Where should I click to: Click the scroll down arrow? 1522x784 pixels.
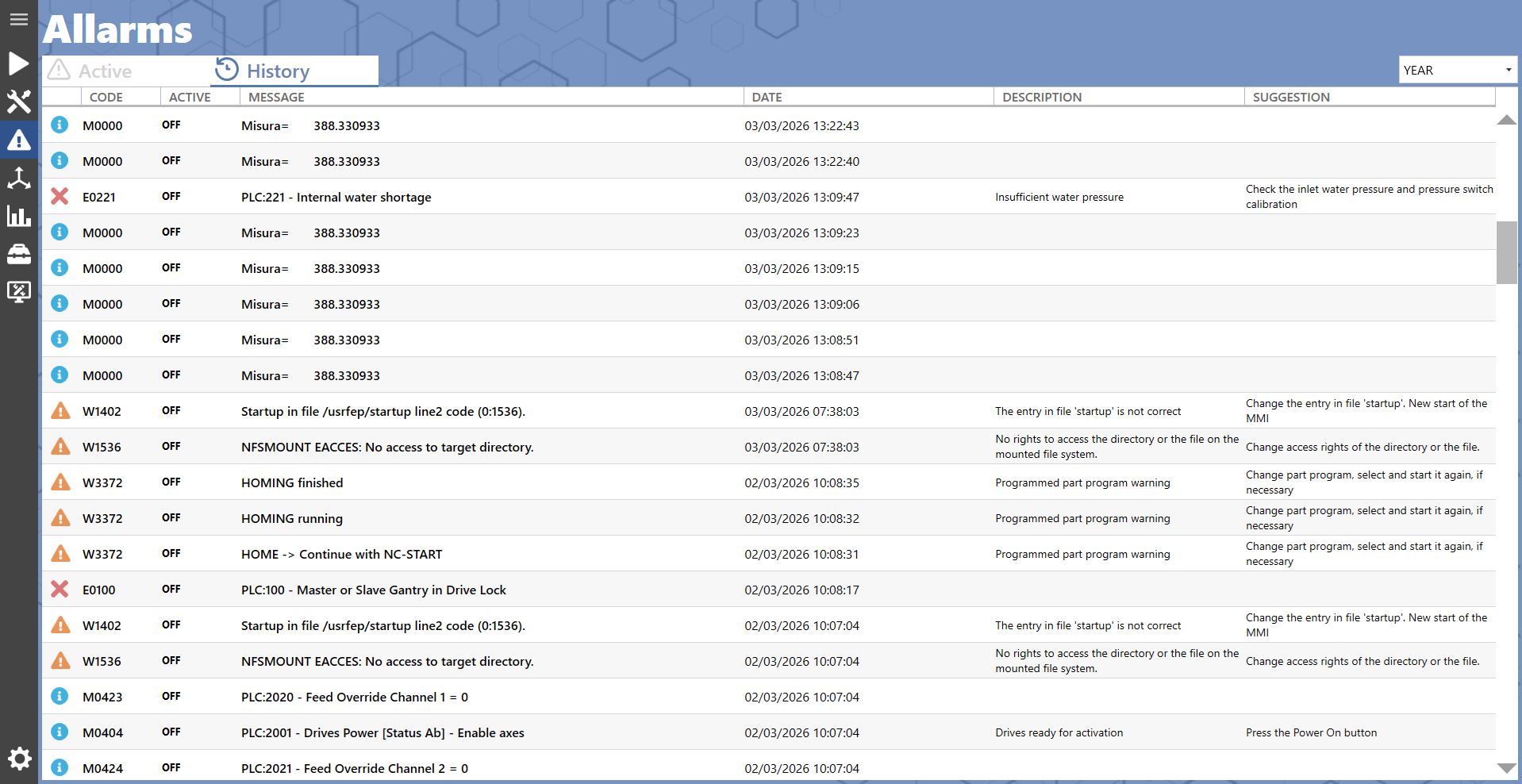point(1506,767)
